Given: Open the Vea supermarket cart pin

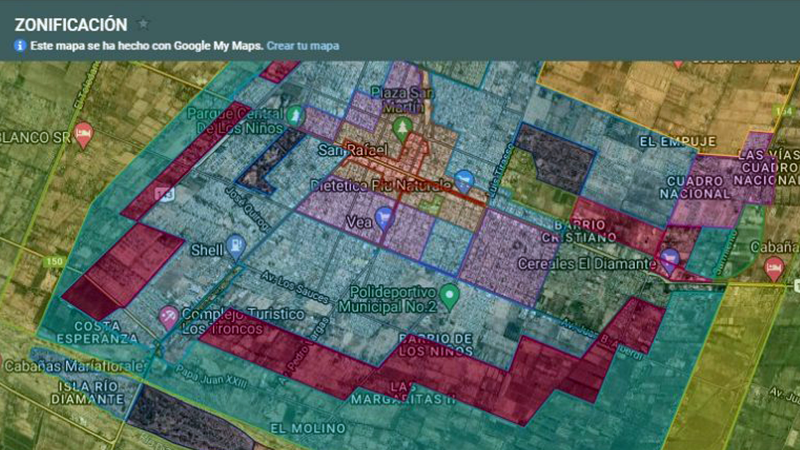Looking at the screenshot, I should (384, 217).
